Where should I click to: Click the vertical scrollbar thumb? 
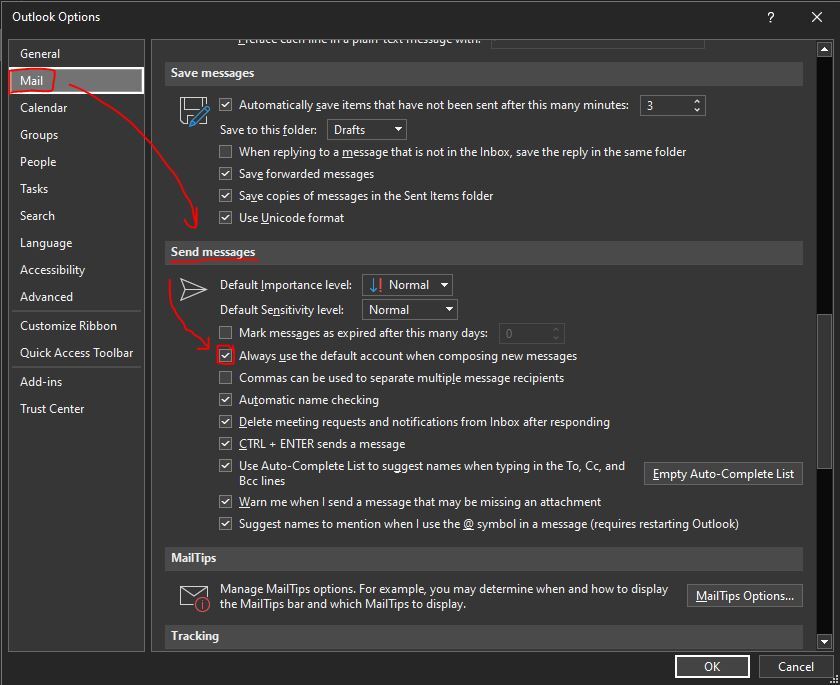824,392
